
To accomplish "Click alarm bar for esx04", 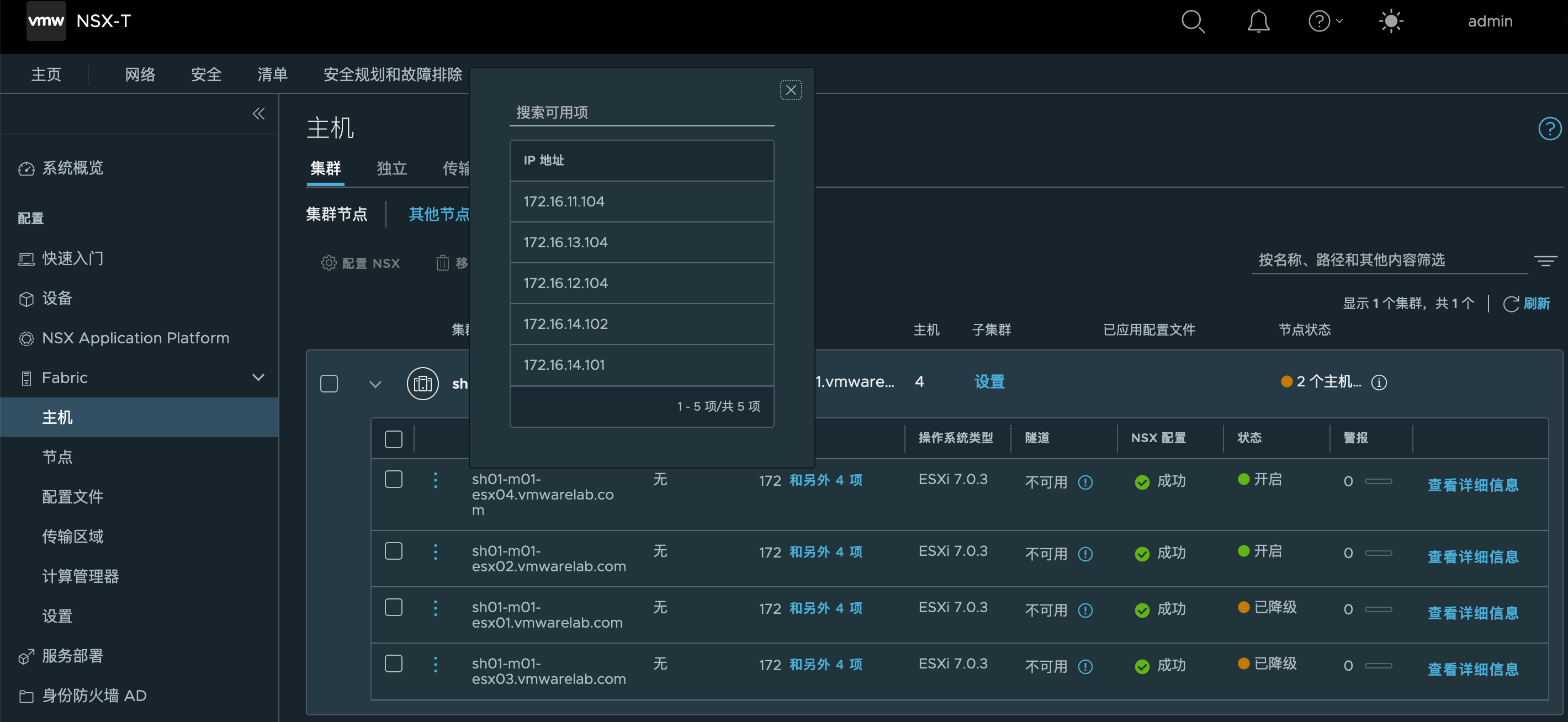I will (1378, 481).
